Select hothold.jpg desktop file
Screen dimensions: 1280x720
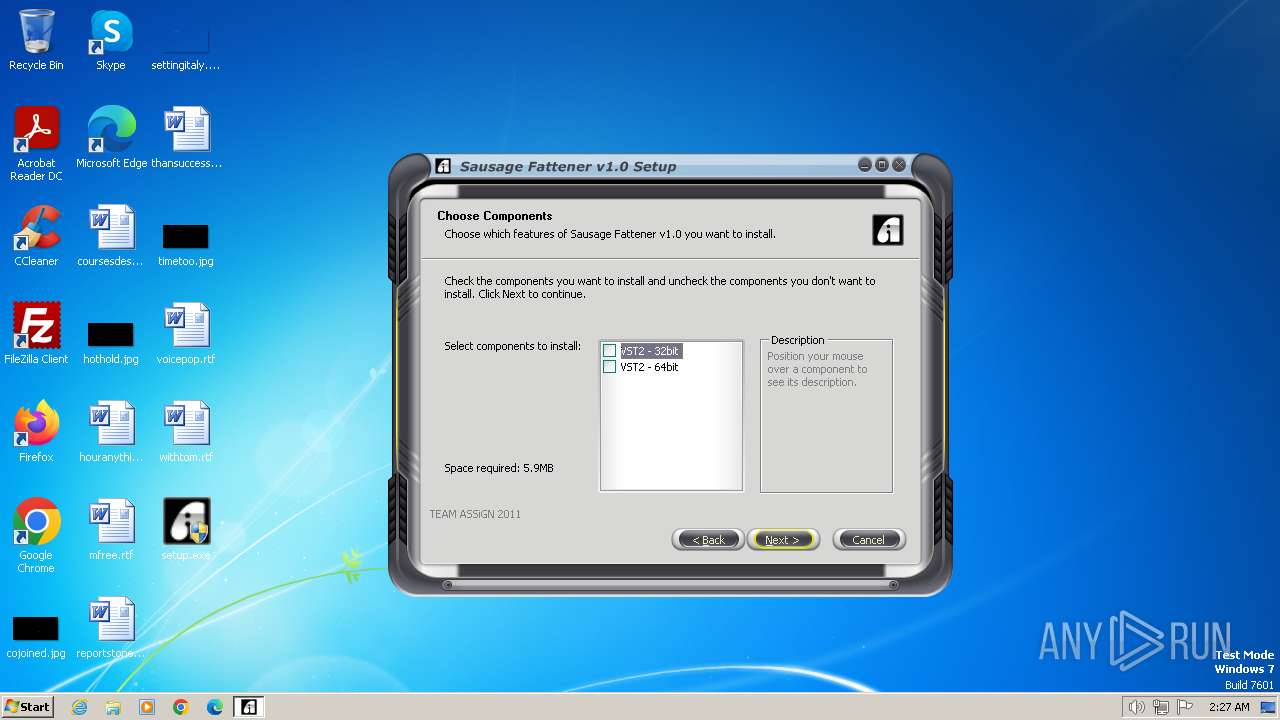(x=111, y=343)
